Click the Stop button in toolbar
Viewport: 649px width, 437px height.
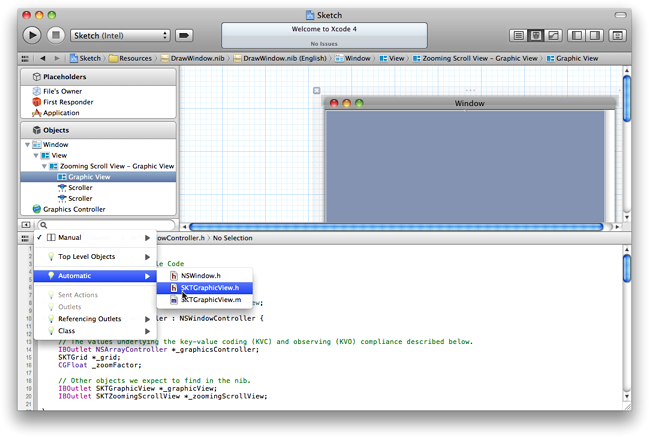click(x=56, y=35)
